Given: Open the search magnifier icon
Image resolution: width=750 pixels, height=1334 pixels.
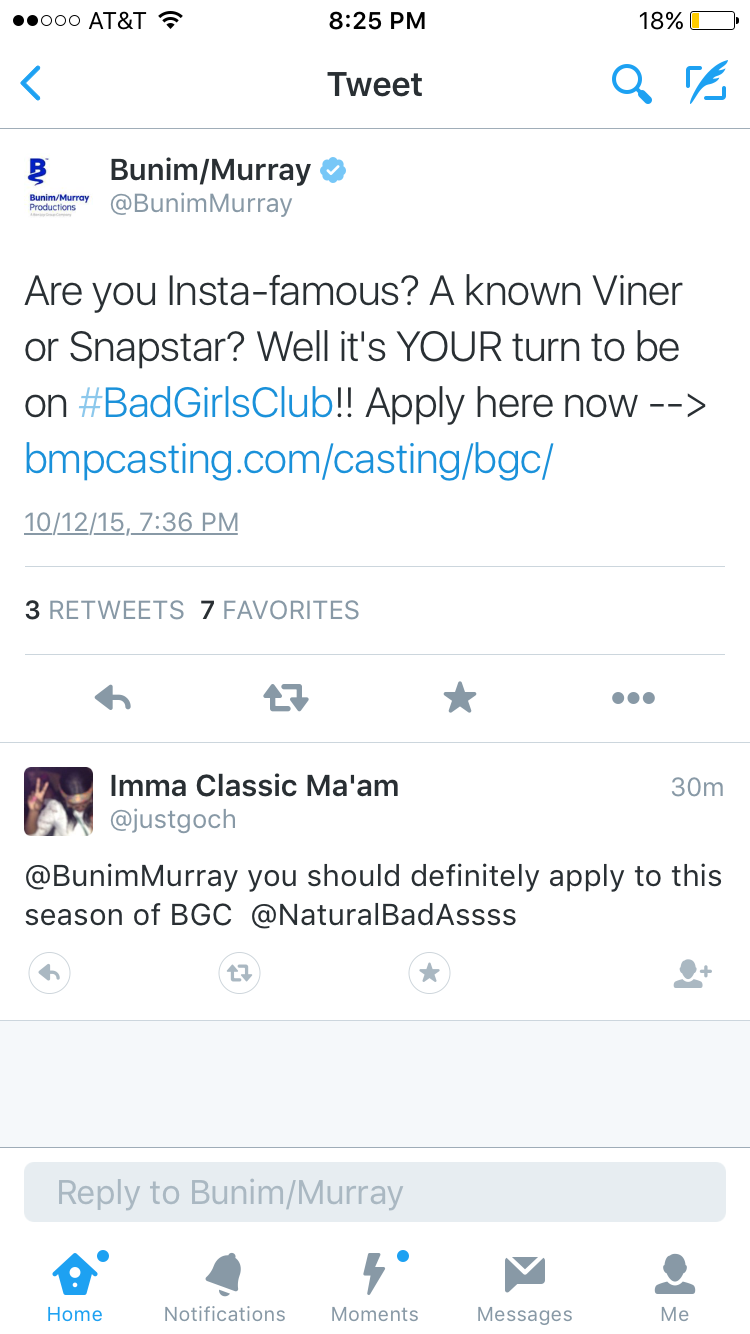Looking at the screenshot, I should point(632,84).
